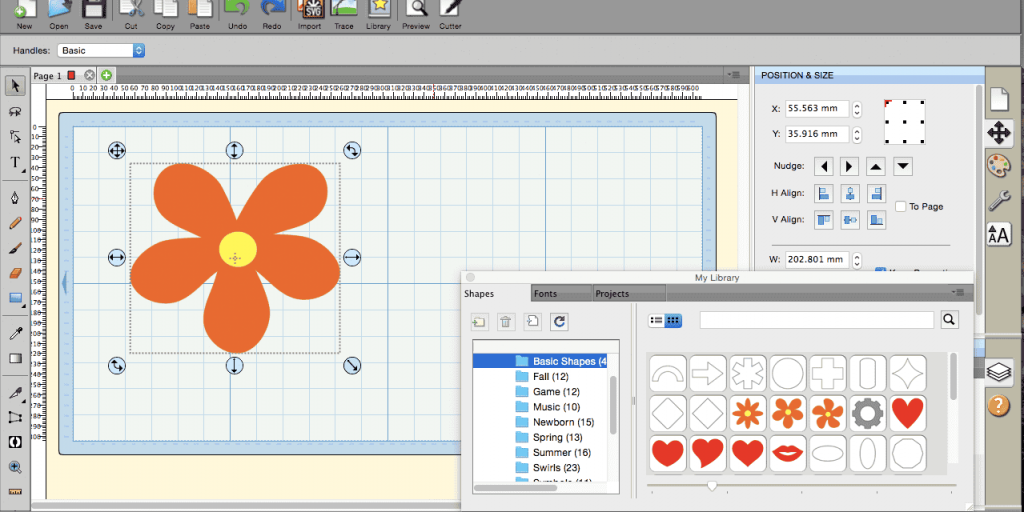Select the Zoom magnifier tool
Screen dimensions: 1024x512
point(15,467)
